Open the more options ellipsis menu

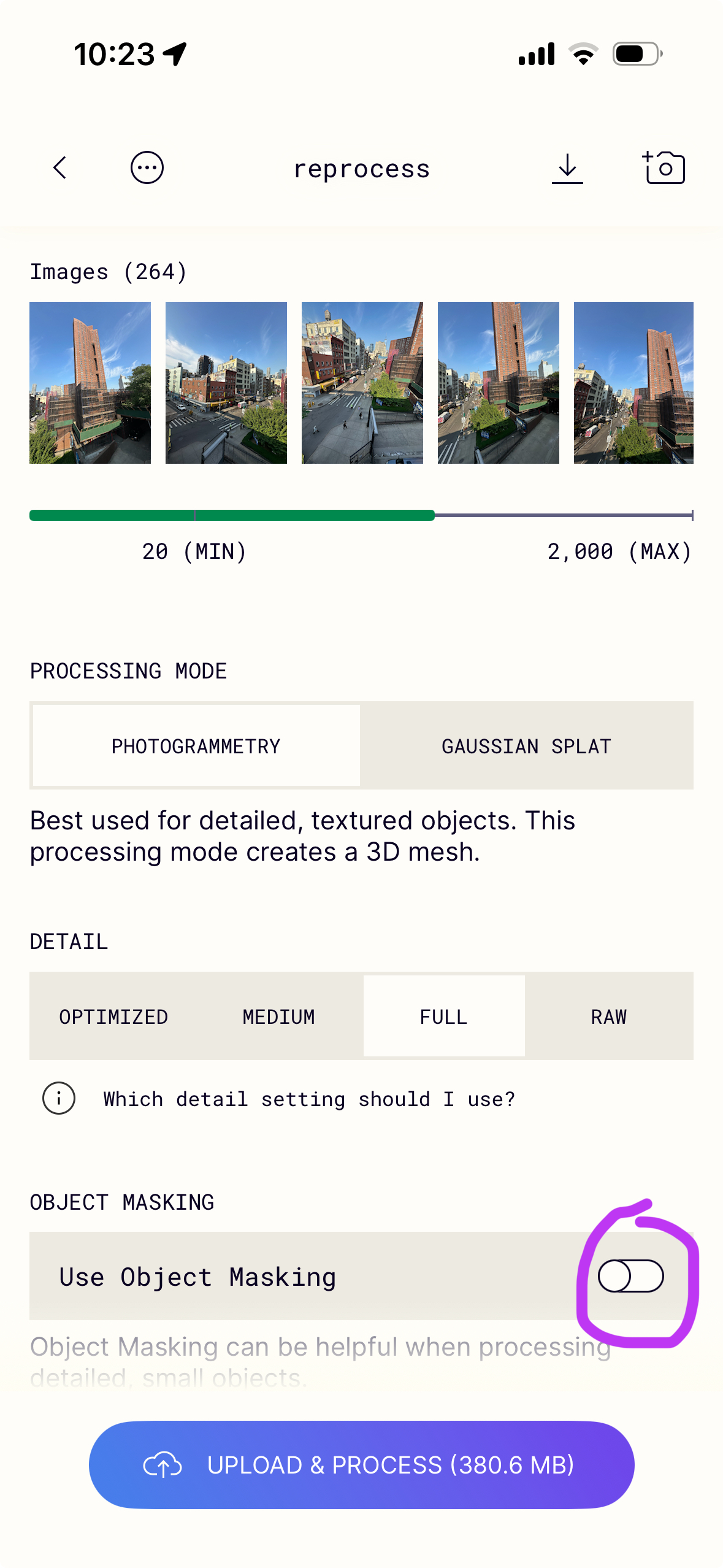pos(147,167)
